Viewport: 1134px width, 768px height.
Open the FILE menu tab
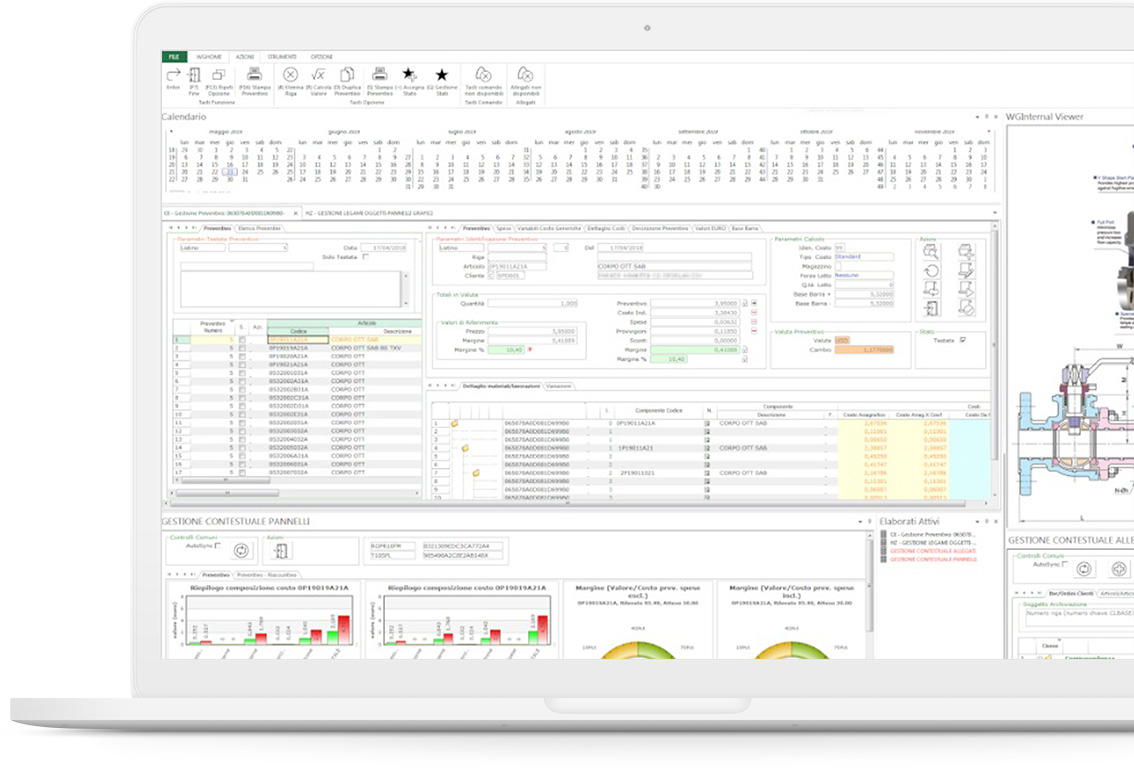[x=174, y=56]
